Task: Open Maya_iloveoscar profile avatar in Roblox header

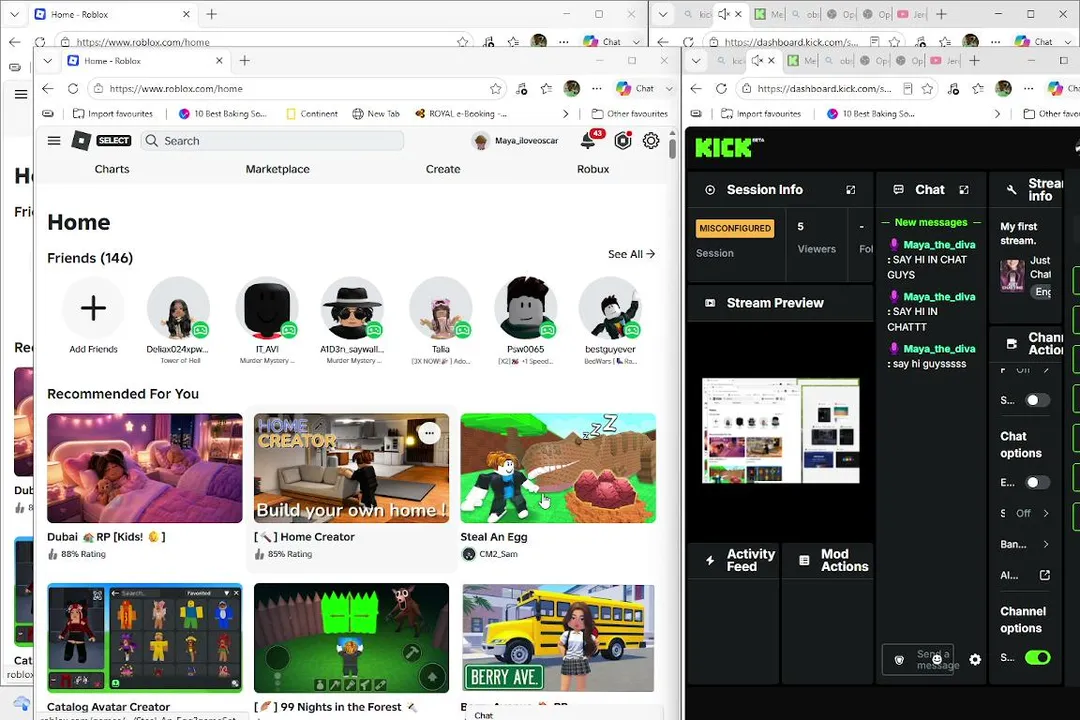Action: (480, 141)
